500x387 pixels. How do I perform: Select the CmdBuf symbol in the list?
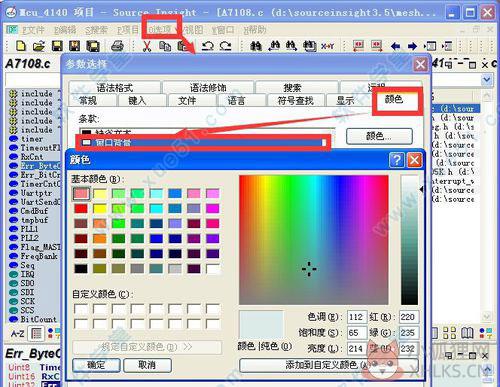pos(34,211)
